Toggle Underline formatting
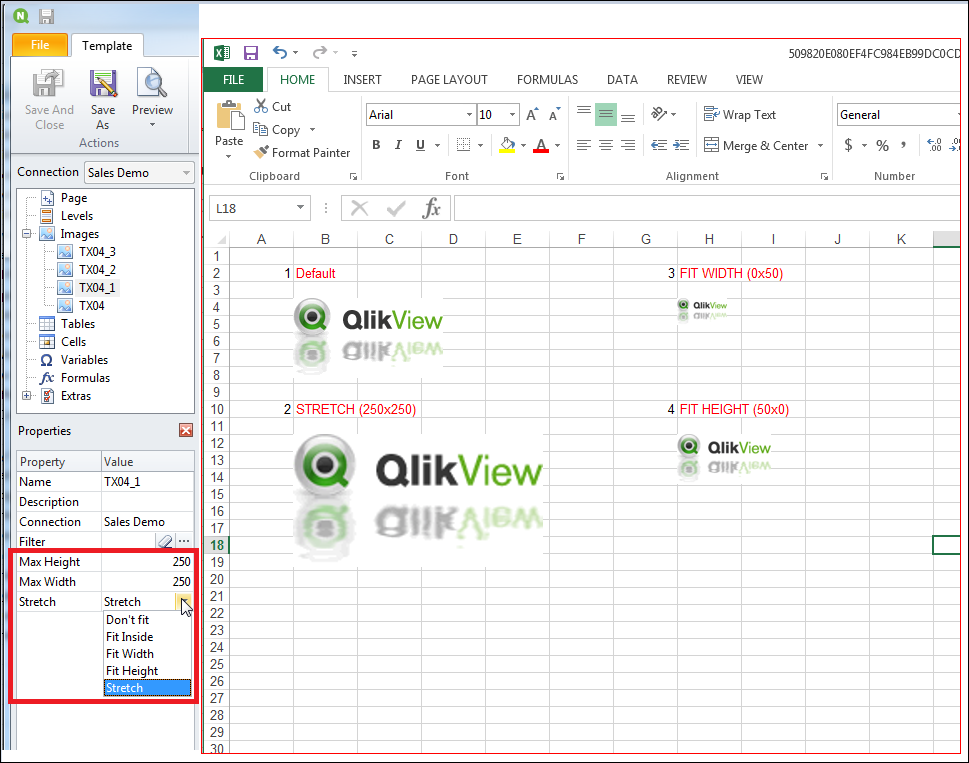969x763 pixels. (x=420, y=145)
